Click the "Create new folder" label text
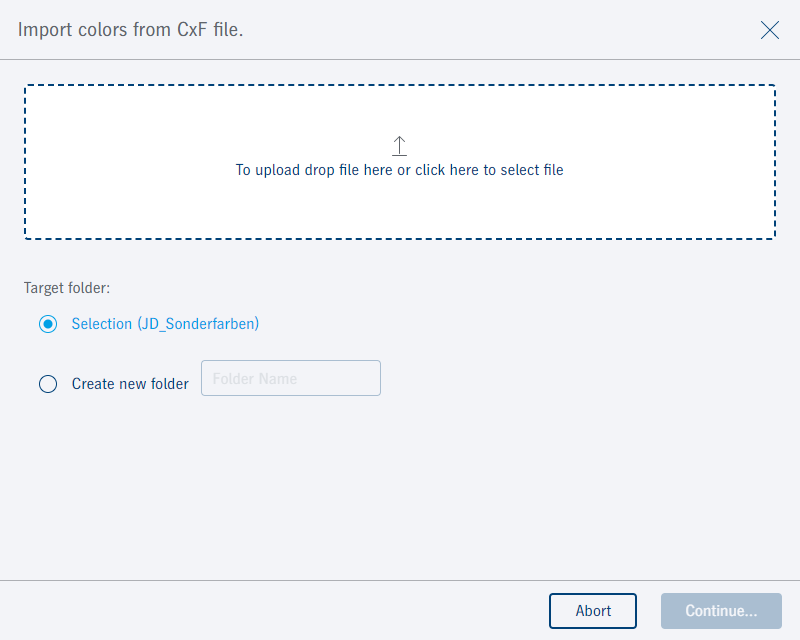Image resolution: width=800 pixels, height=640 pixels. 130,384
